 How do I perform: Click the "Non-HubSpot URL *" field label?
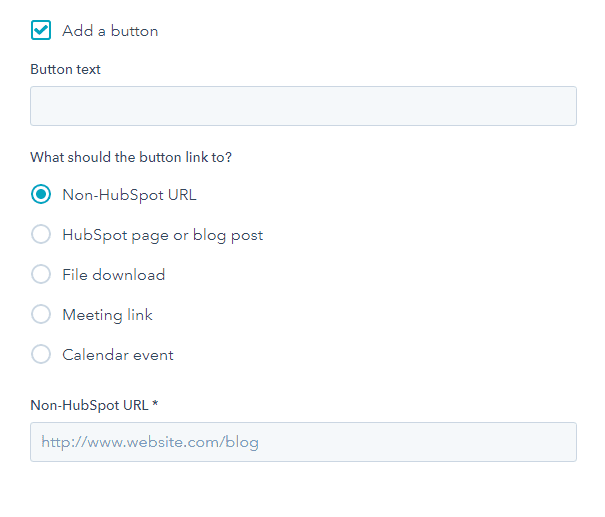coord(90,405)
